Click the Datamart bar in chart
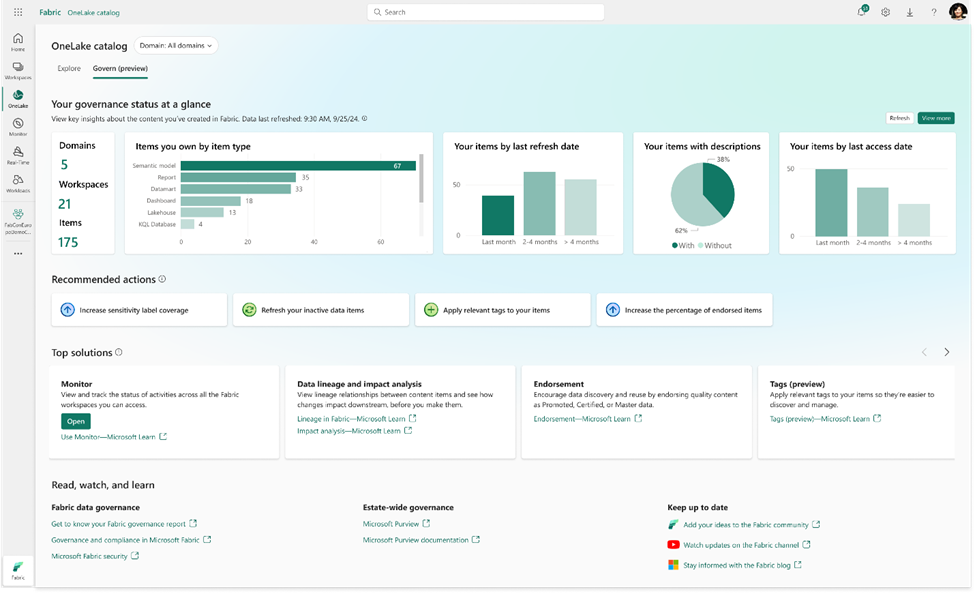The width and height of the screenshot is (975, 594). 236,188
